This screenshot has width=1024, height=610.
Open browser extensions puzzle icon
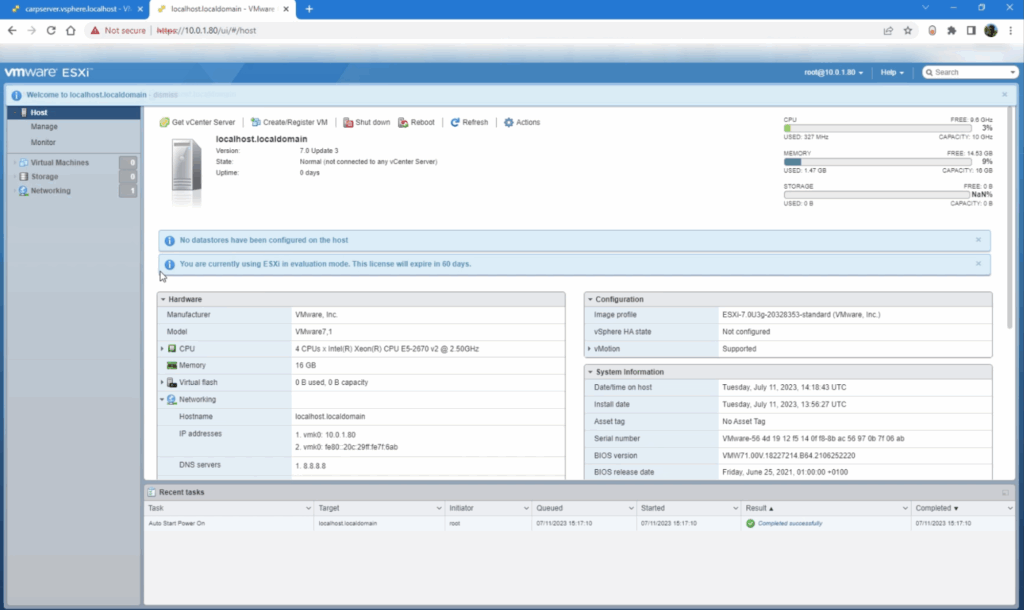952,31
